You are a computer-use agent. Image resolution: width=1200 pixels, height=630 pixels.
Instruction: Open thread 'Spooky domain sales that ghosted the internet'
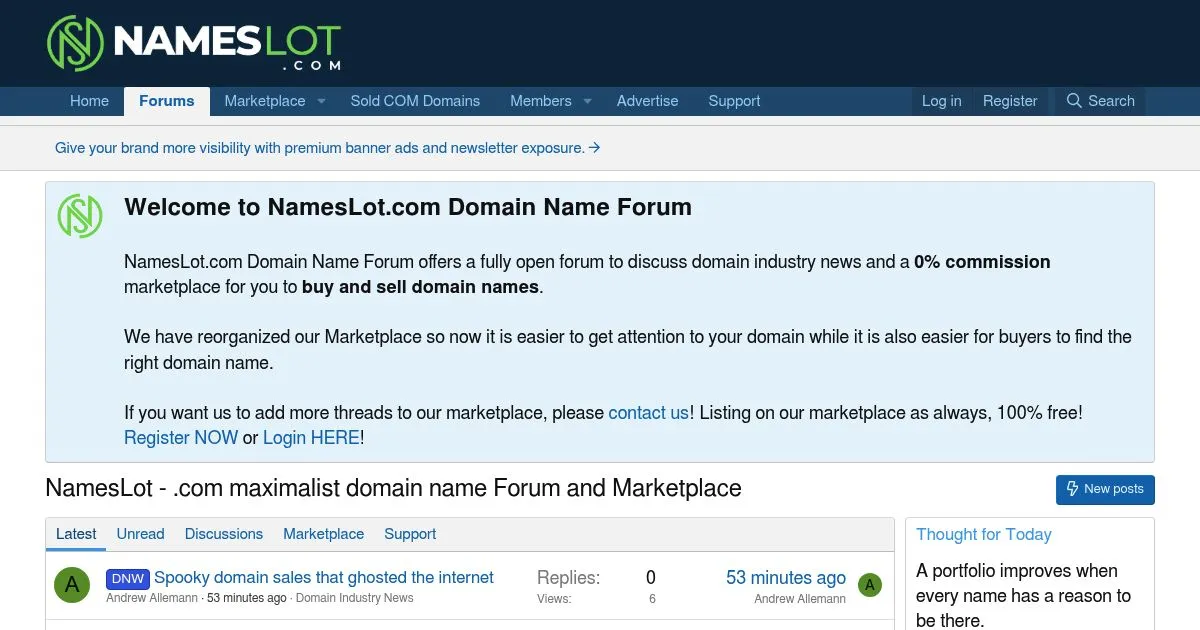324,577
